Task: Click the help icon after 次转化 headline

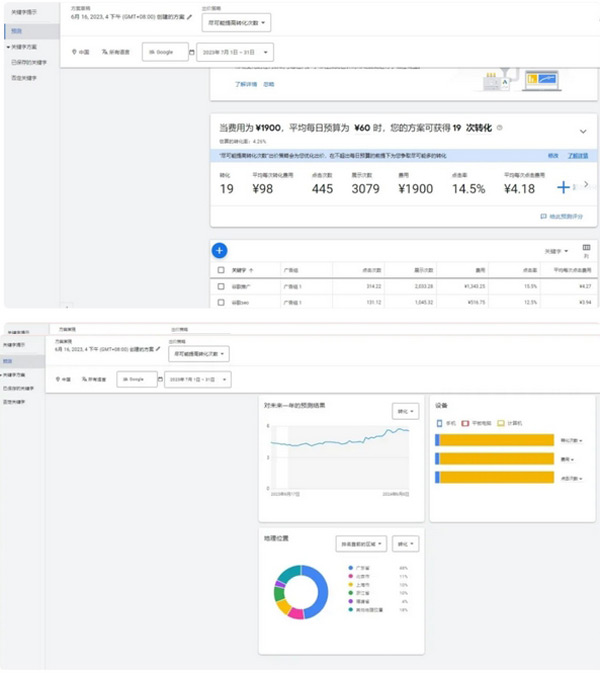Action: tap(500, 128)
